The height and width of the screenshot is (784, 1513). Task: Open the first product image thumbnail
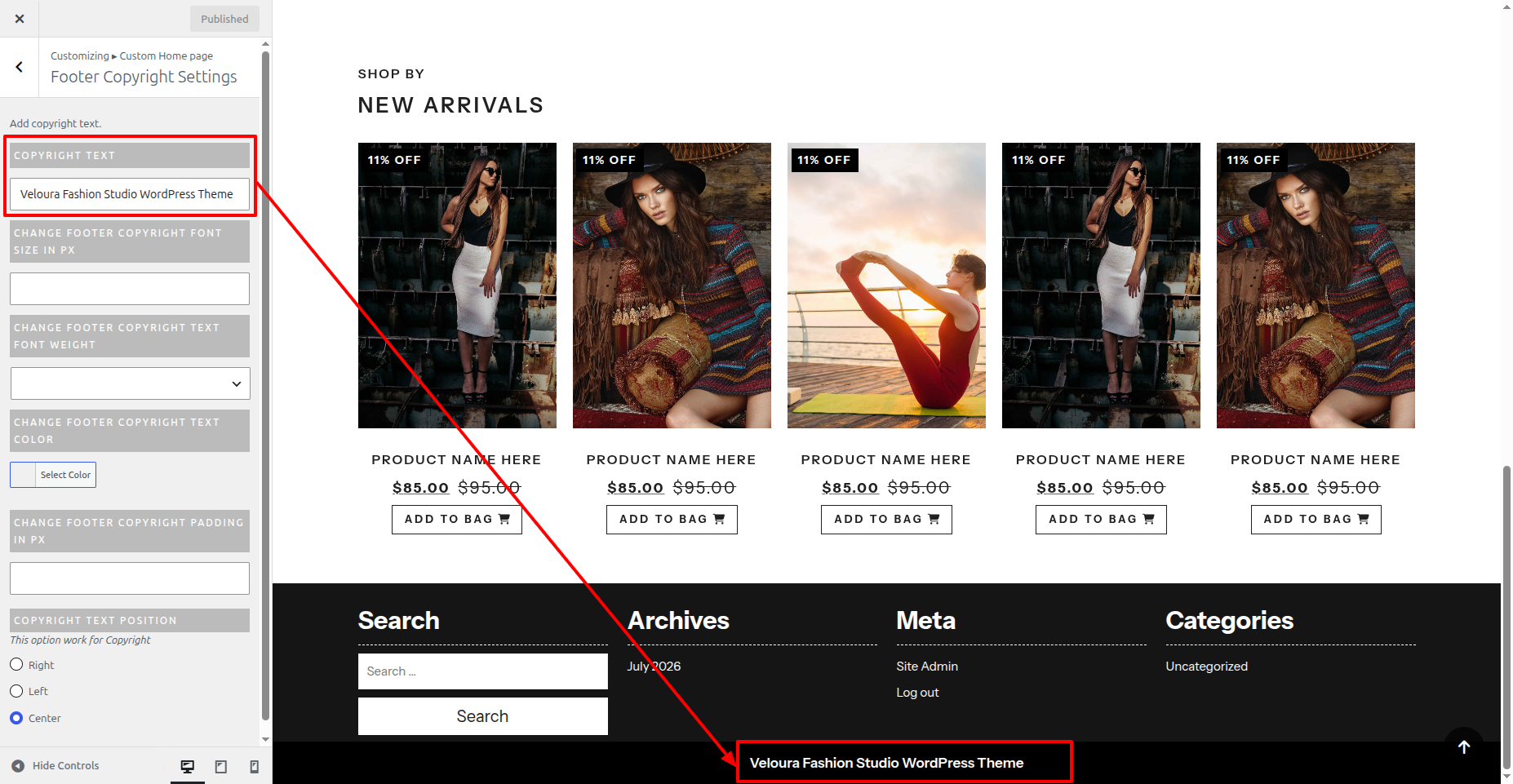tap(457, 286)
